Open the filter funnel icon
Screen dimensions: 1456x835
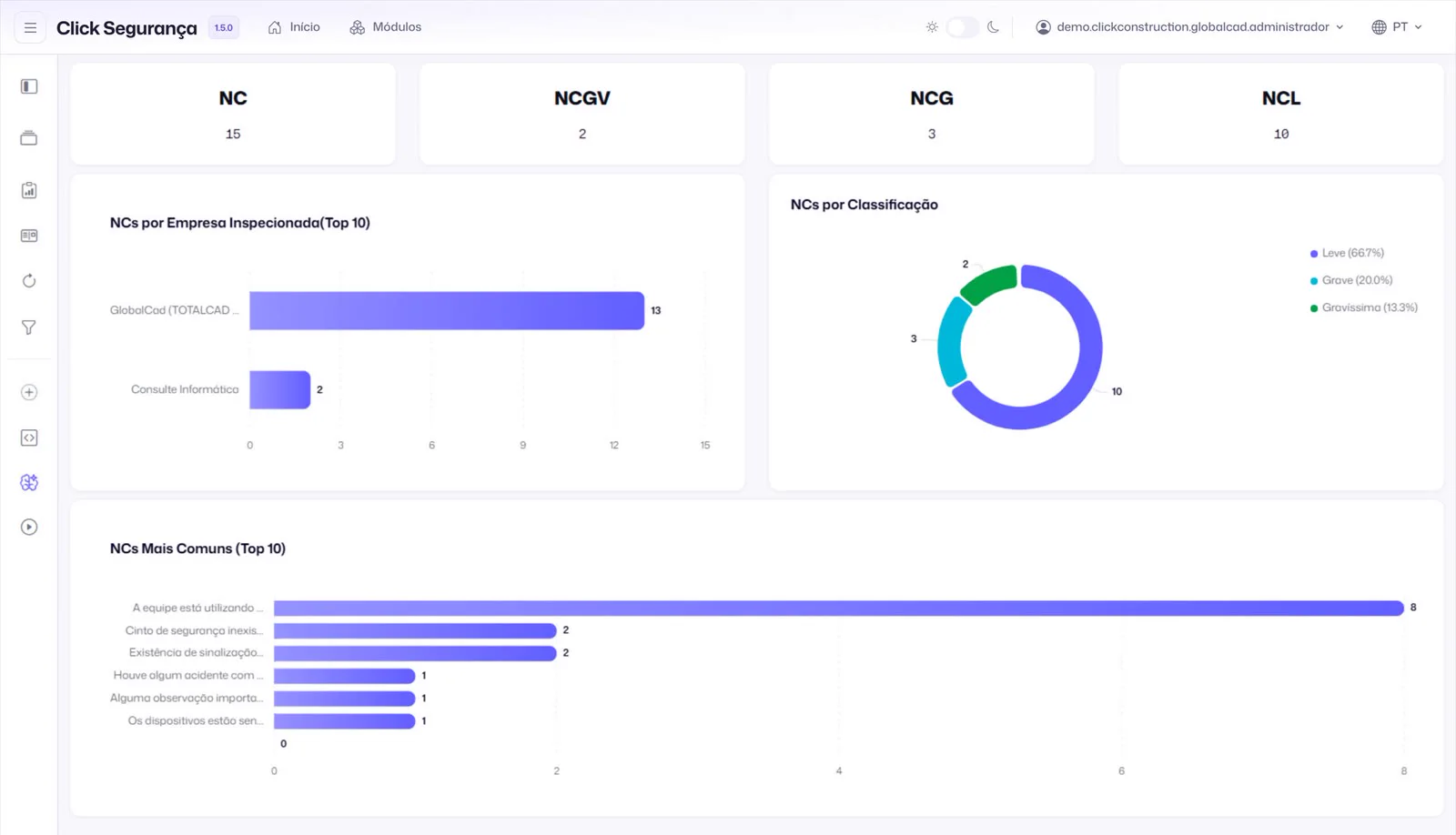coord(29,327)
